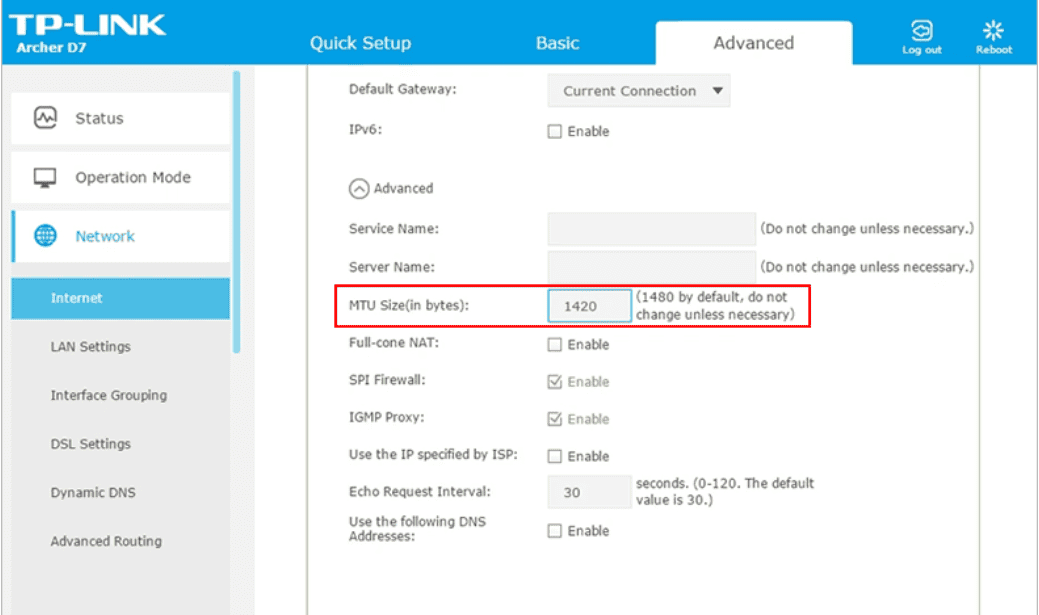Toggle Use the IP specified by ISP
Screen dimensions: 1039x615
point(555,457)
